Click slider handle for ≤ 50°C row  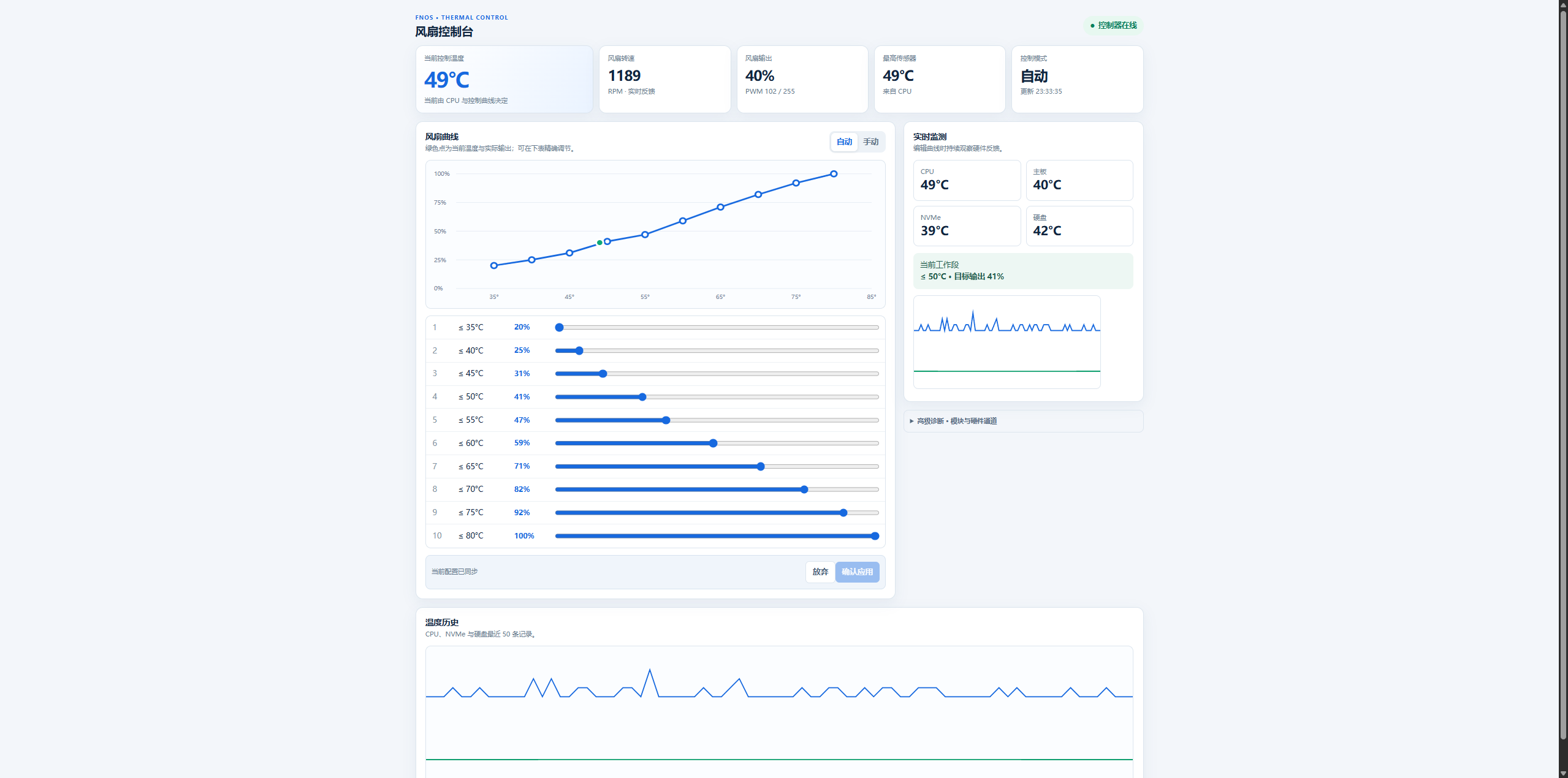(642, 397)
